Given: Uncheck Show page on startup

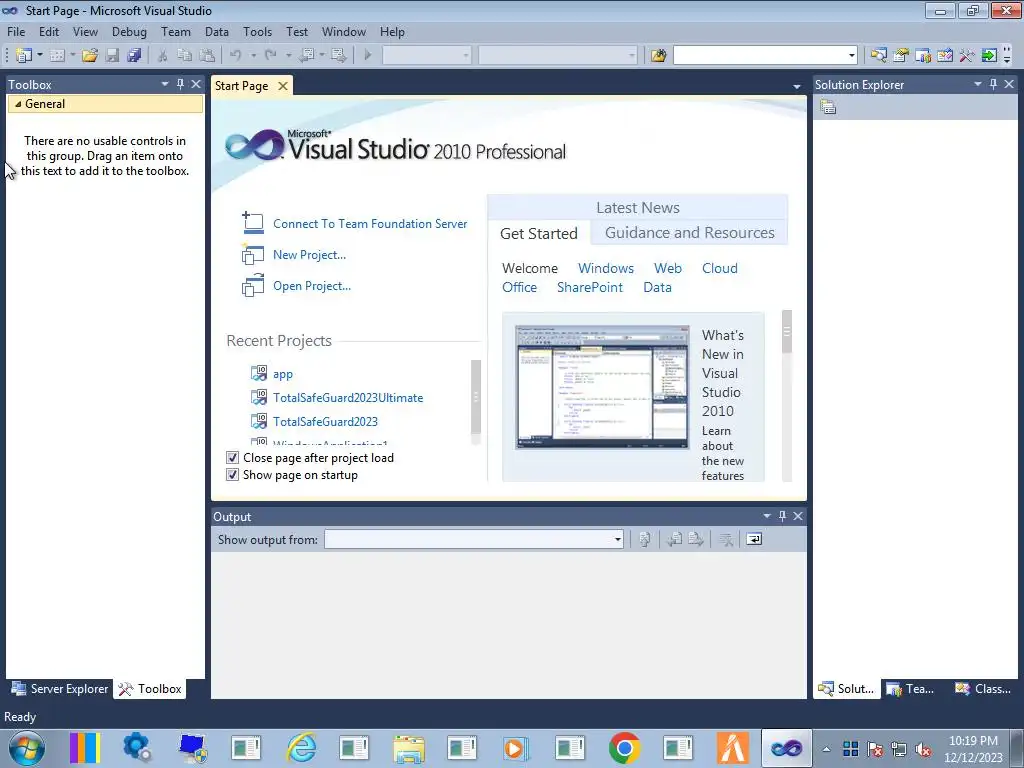Looking at the screenshot, I should tap(232, 475).
